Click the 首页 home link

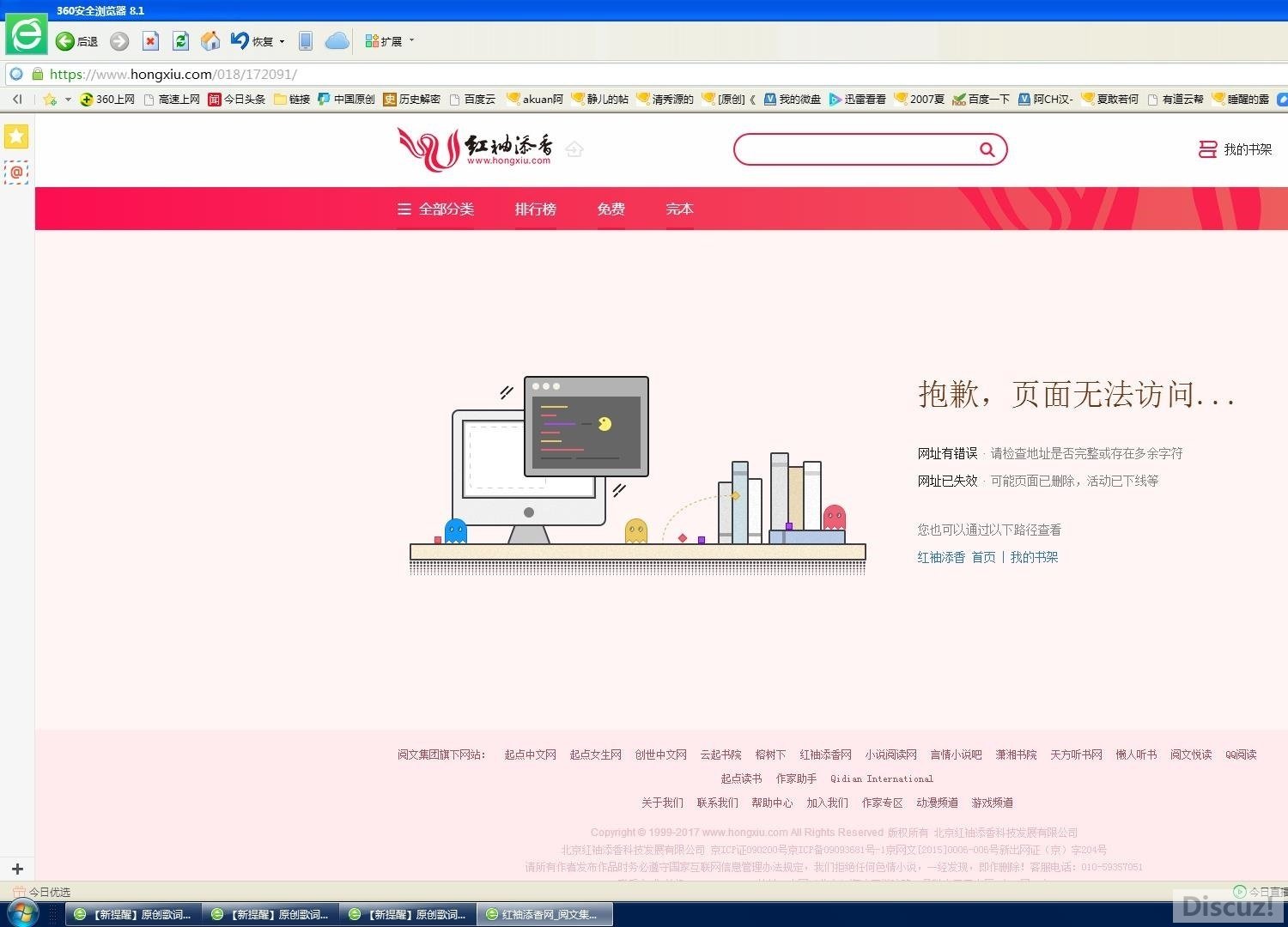(x=983, y=557)
